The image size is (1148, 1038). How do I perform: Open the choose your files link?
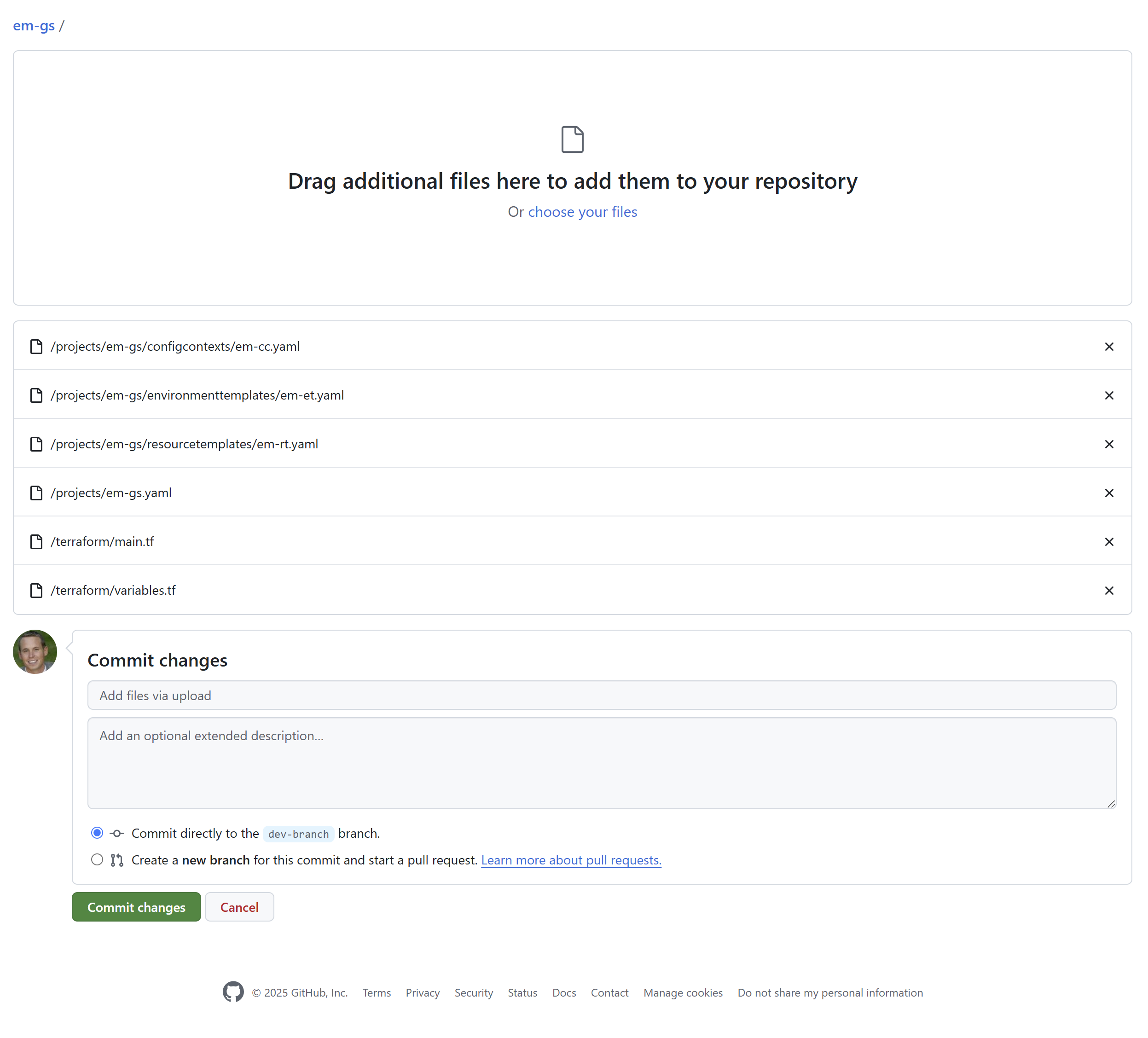[582, 212]
